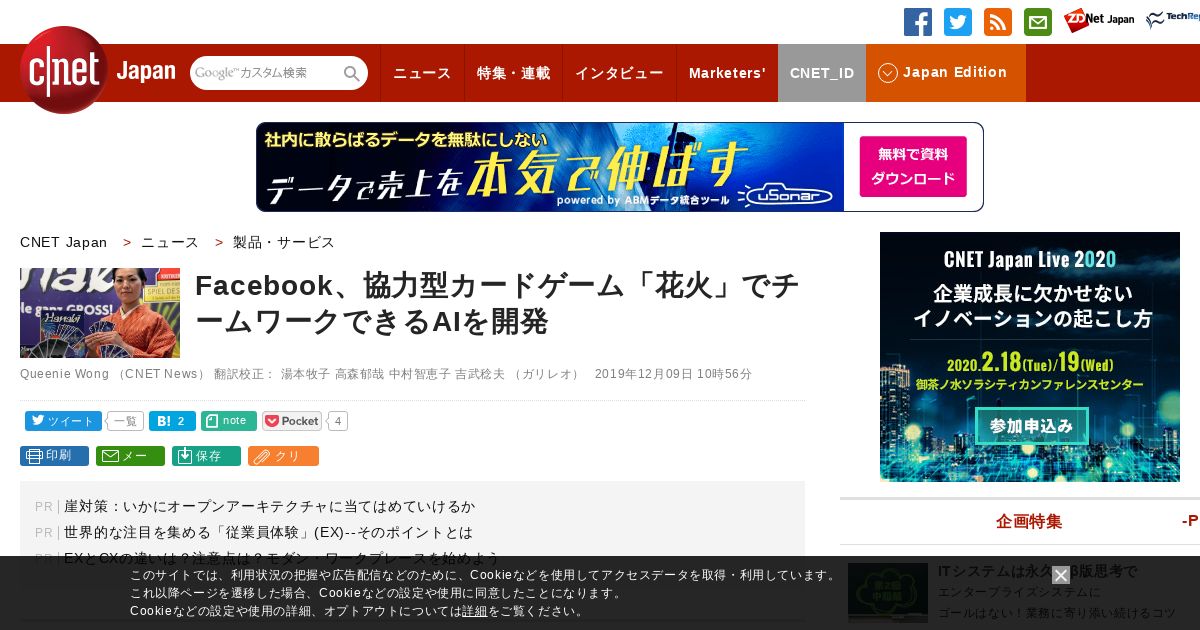Open the ITシステムは永久β版思考で article
Viewport: 1200px width, 630px height.
tap(1037, 571)
